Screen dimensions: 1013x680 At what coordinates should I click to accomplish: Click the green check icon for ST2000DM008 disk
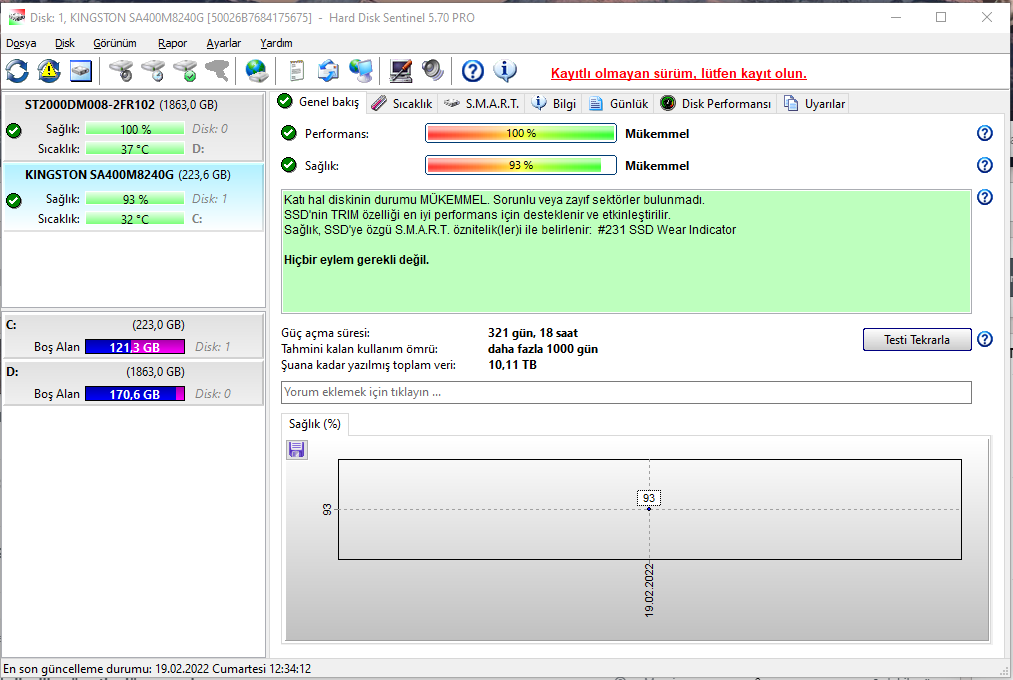[x=14, y=130]
